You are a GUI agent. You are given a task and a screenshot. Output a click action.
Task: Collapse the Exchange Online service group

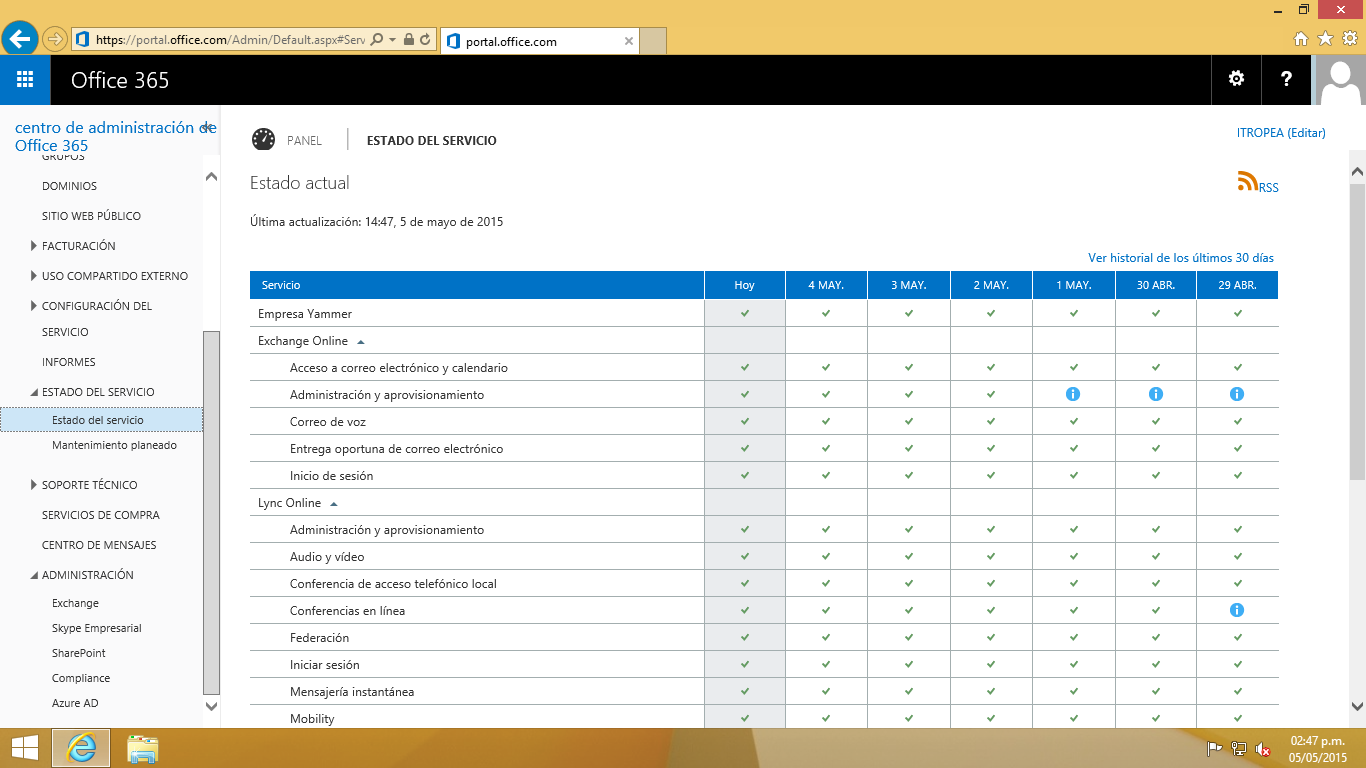(361, 341)
